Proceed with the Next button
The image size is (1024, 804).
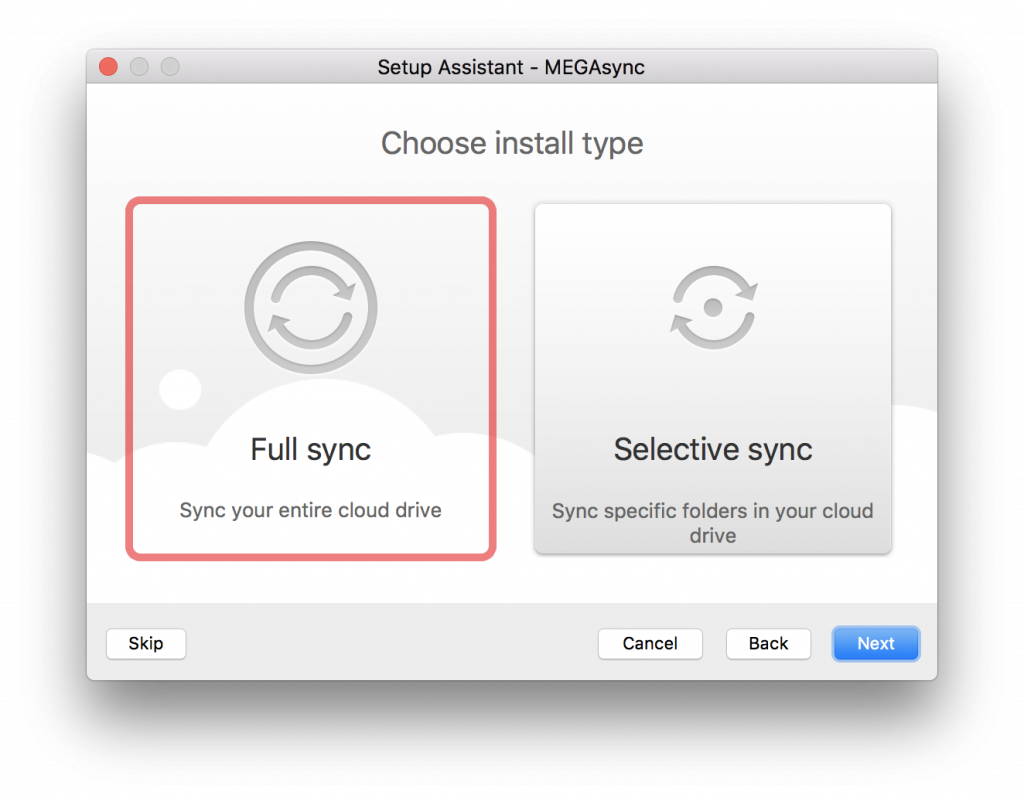tap(875, 644)
